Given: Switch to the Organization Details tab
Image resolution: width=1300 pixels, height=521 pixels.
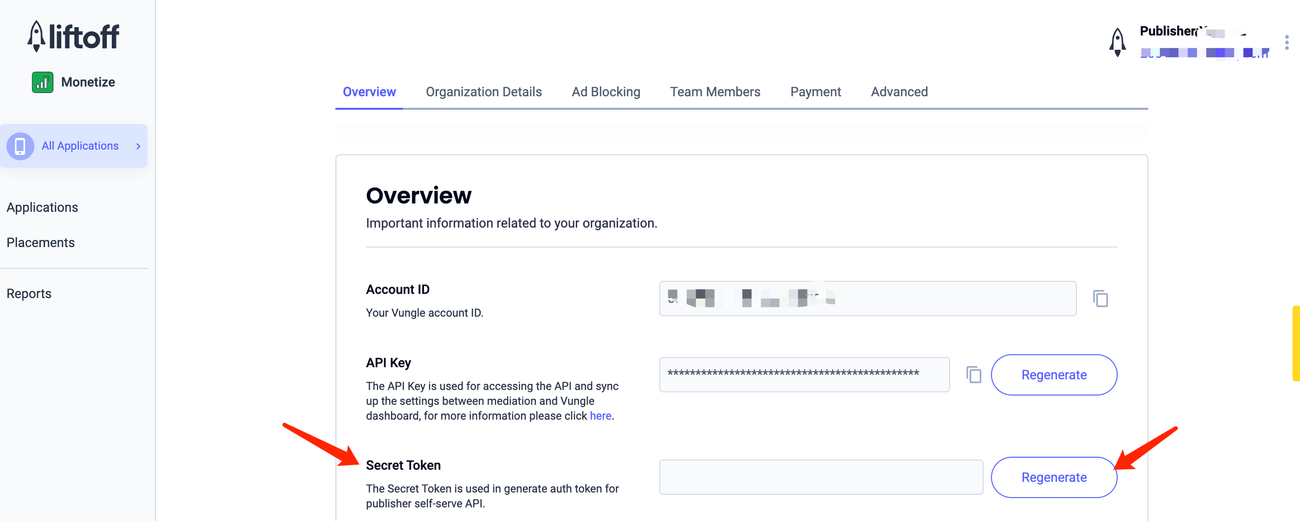Looking at the screenshot, I should point(483,92).
